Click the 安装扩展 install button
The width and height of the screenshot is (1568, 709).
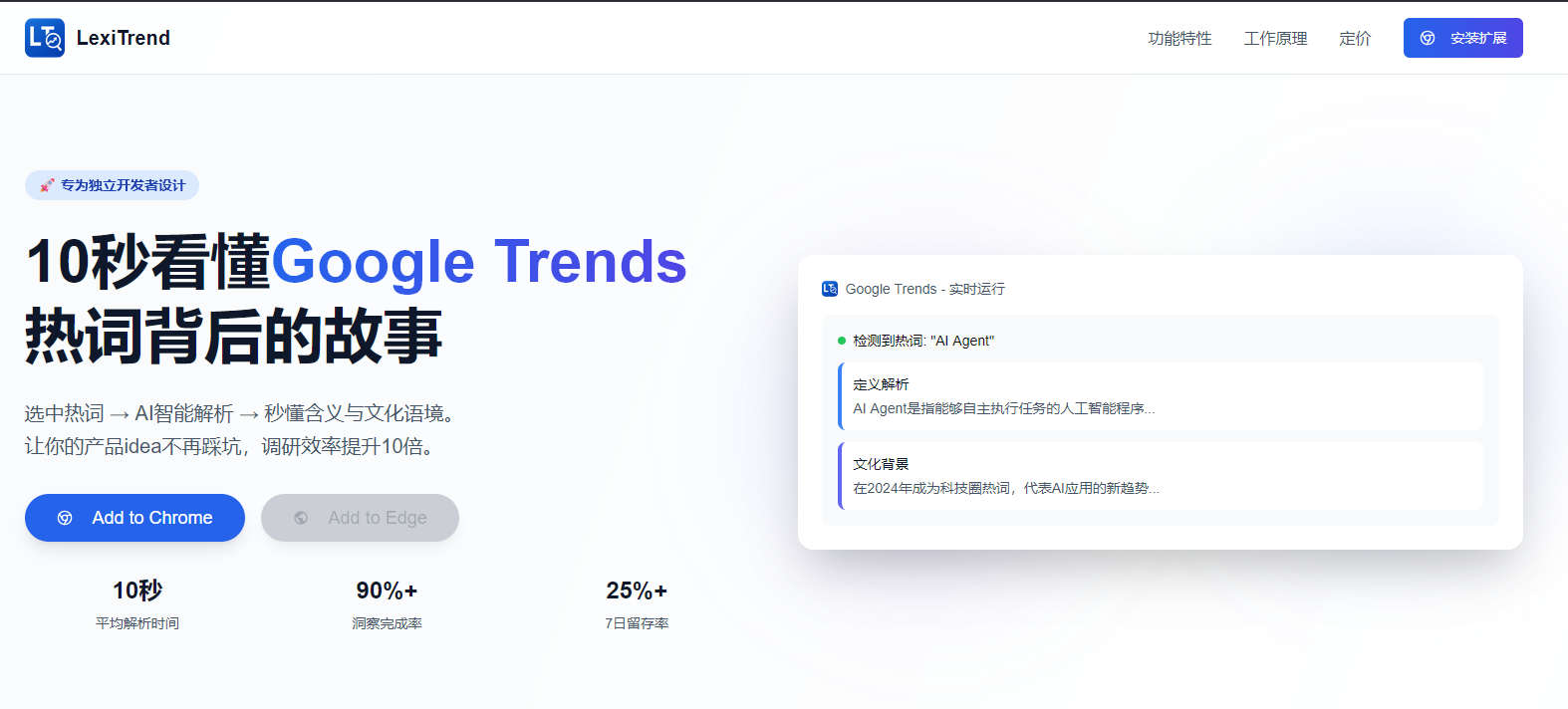click(1462, 38)
